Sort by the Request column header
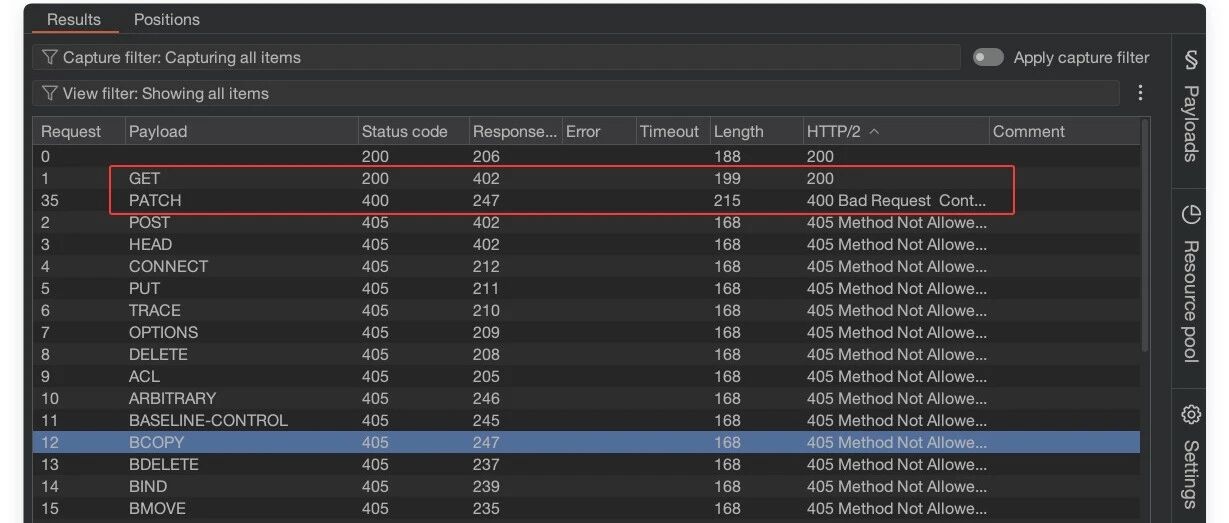Viewport: 1229px width, 523px height. point(79,131)
